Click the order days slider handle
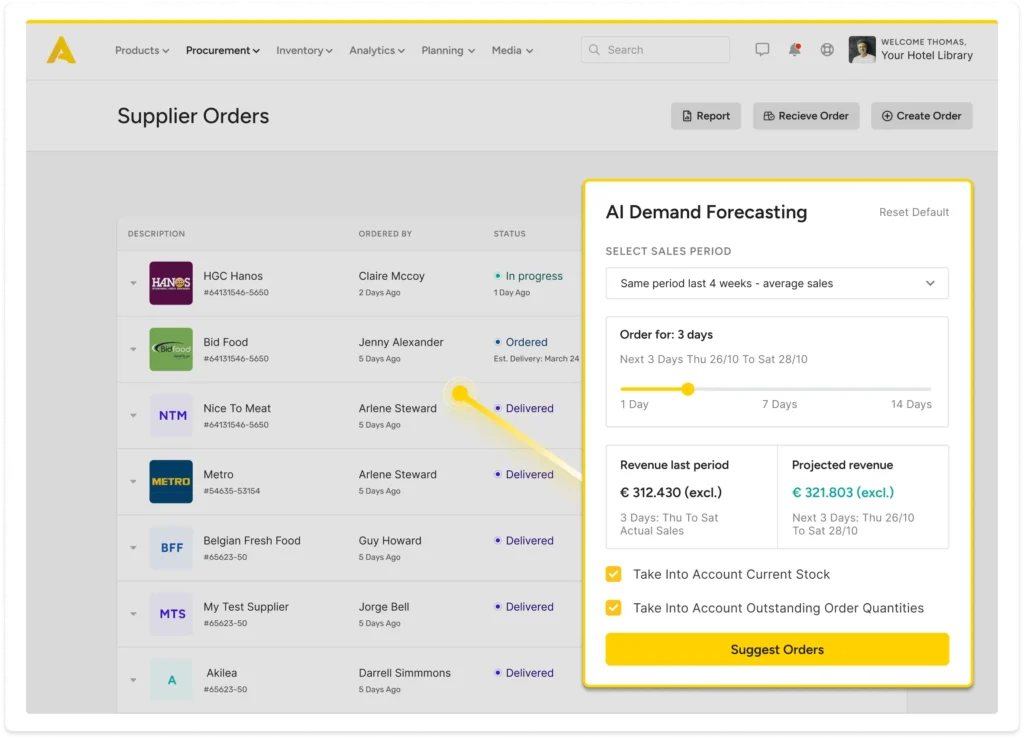The width and height of the screenshot is (1024, 739). click(688, 389)
